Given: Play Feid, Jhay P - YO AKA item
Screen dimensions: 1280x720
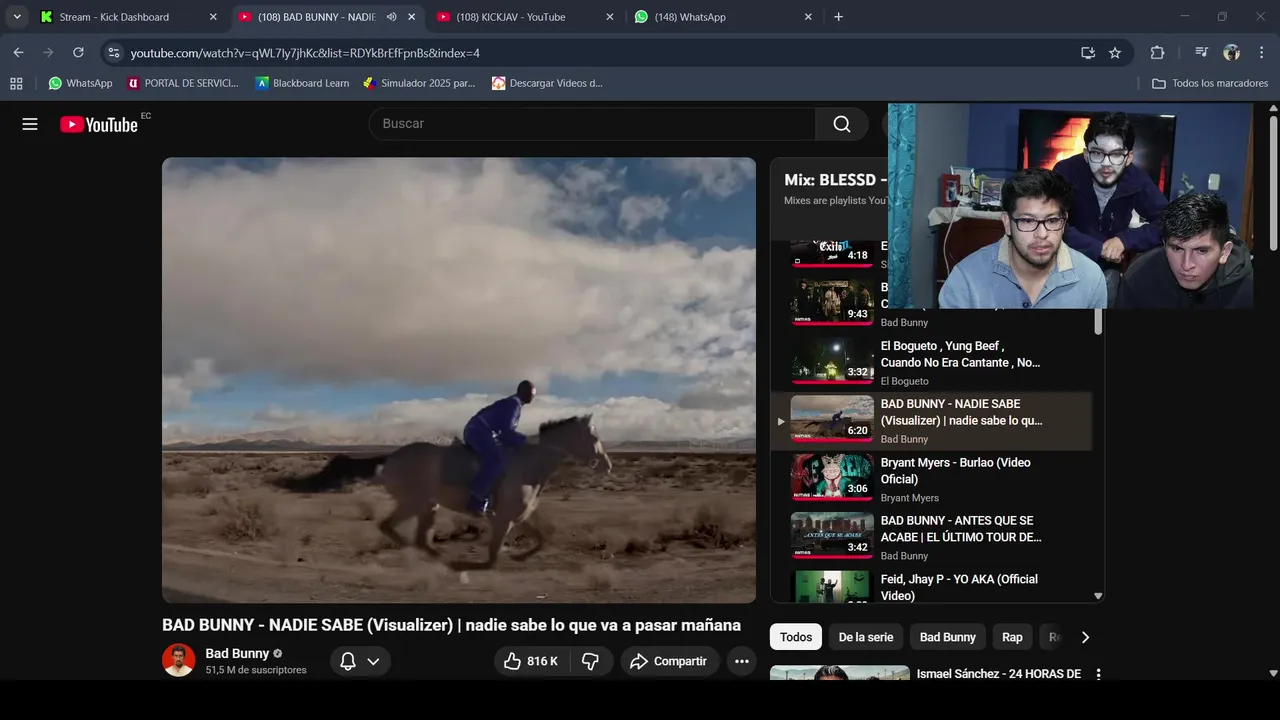Looking at the screenshot, I should coord(932,586).
